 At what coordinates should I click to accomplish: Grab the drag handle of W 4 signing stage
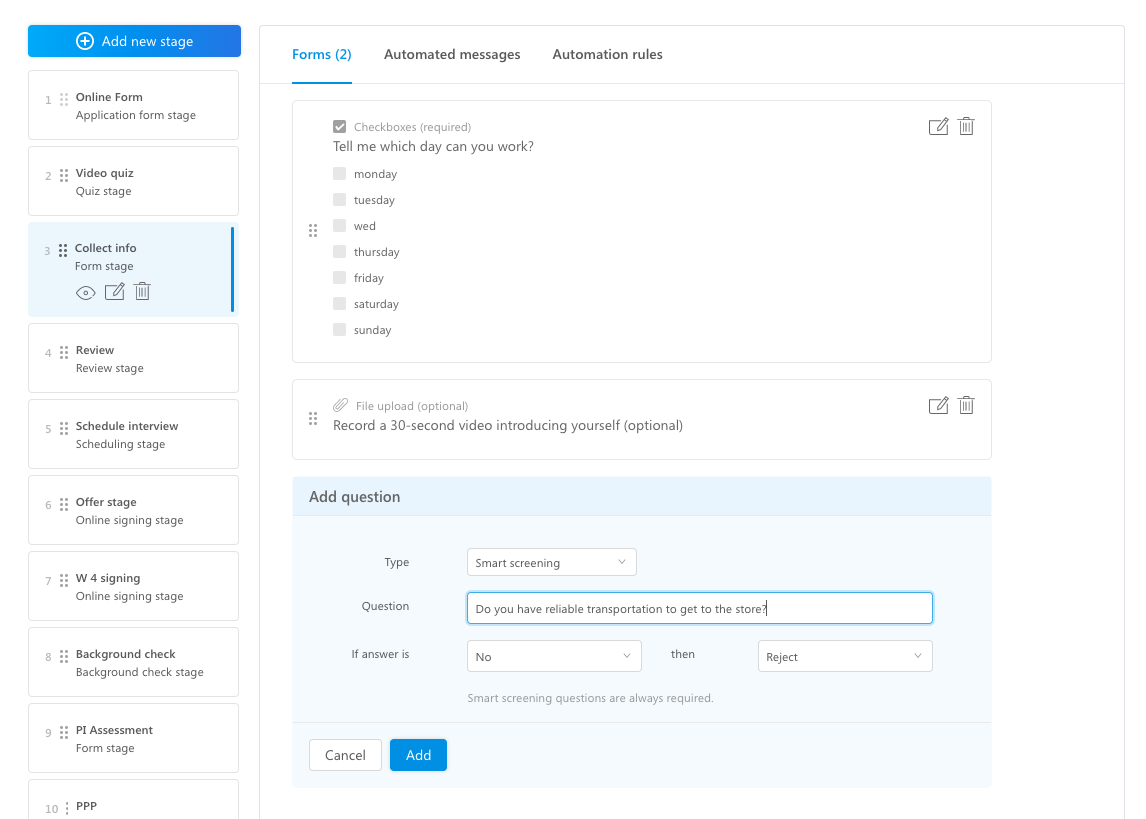coord(64,580)
